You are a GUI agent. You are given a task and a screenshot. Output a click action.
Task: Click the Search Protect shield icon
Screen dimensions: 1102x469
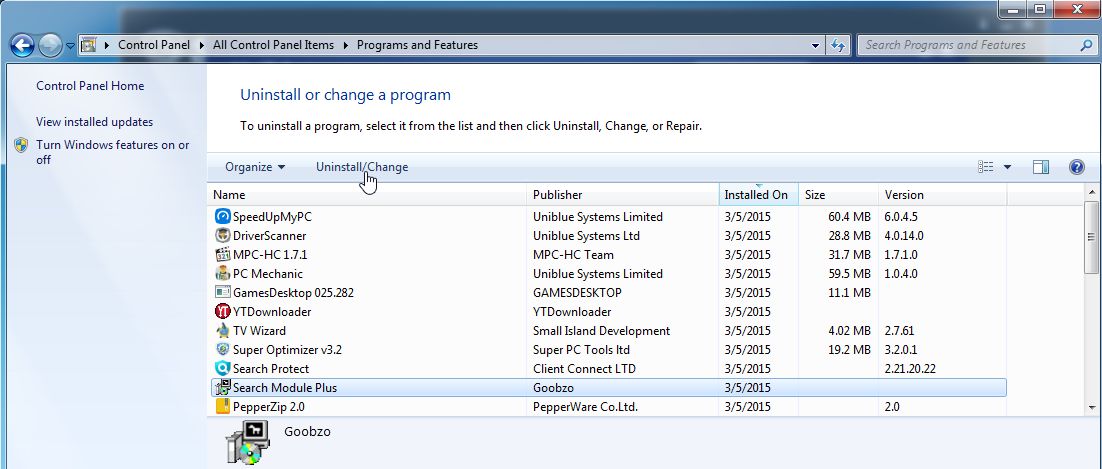click(222, 369)
